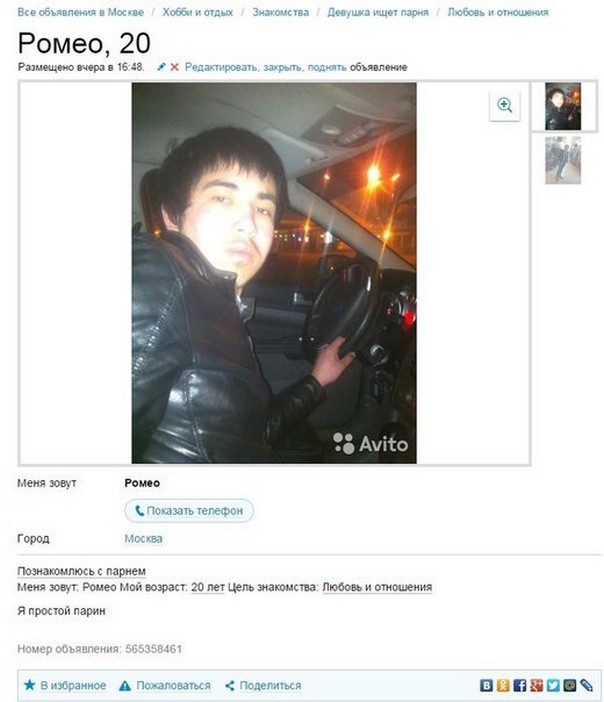
Task: Click the red X close-ad icon
Action: point(175,67)
